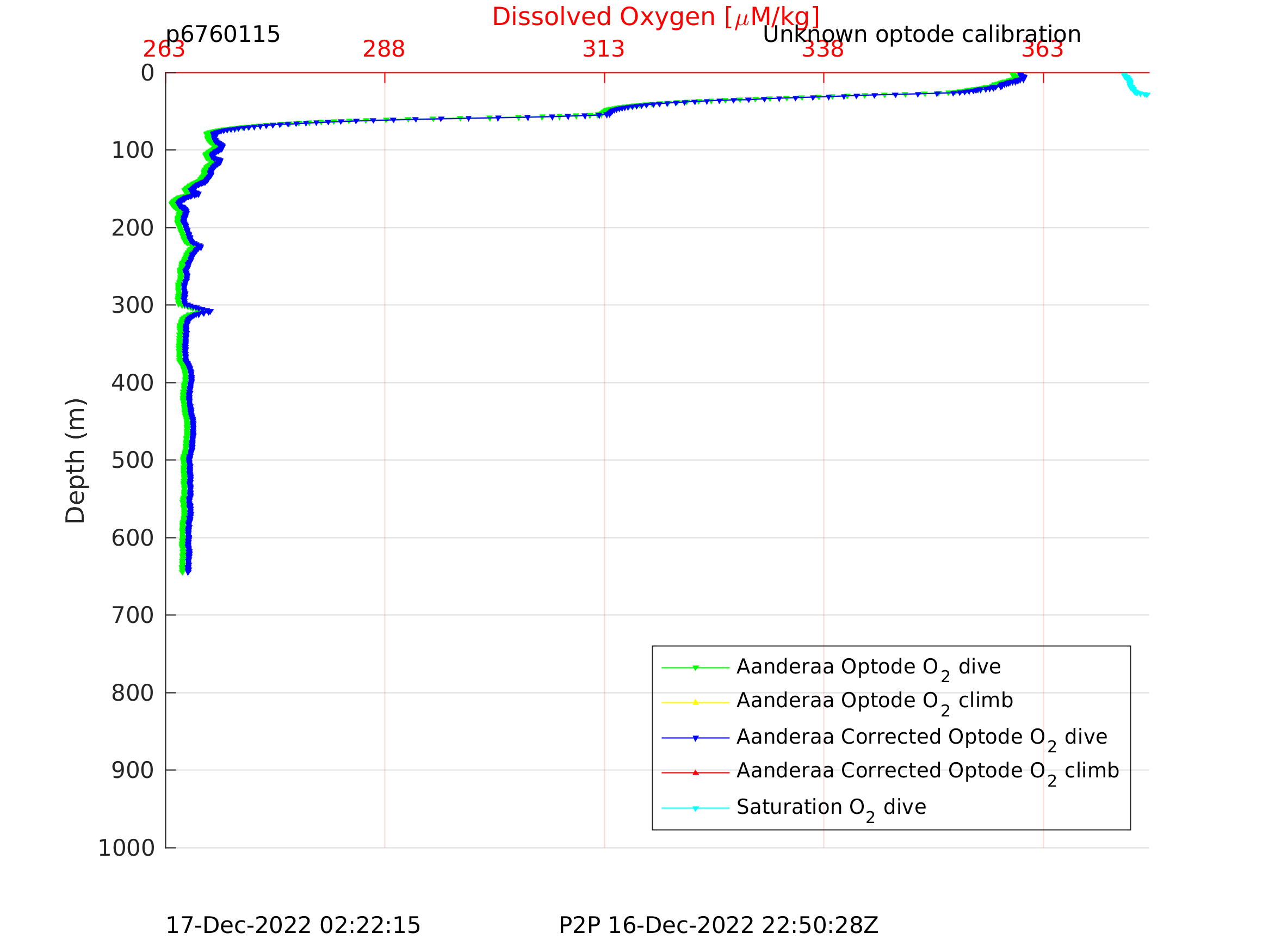Click the depth tick label '100'
Image resolution: width=1269 pixels, height=952 pixels.
click(133, 150)
